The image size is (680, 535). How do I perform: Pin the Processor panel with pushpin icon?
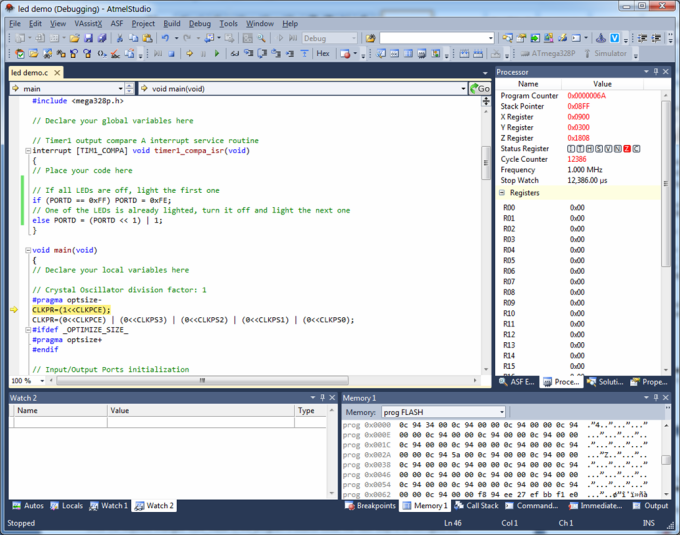point(656,72)
